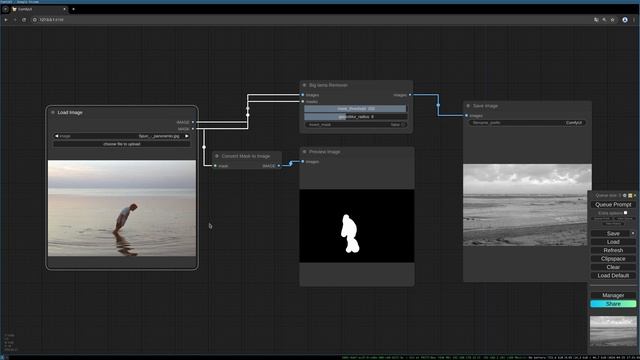This screenshot has width=640, height=360.
Task: Collapse the Preview Image node via its dot
Action: coord(304,151)
